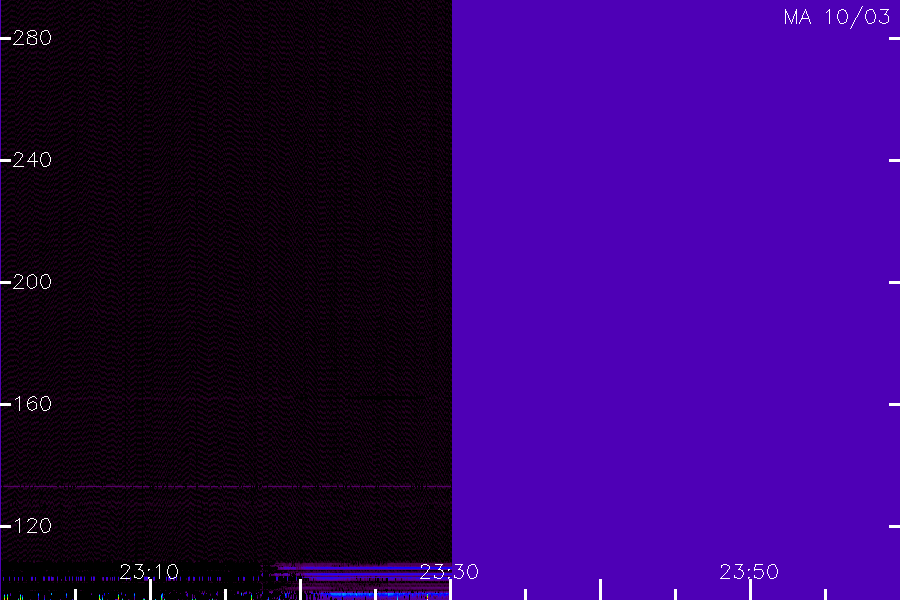
Task: Click the 240 frequency axis label
Action: tap(32, 160)
